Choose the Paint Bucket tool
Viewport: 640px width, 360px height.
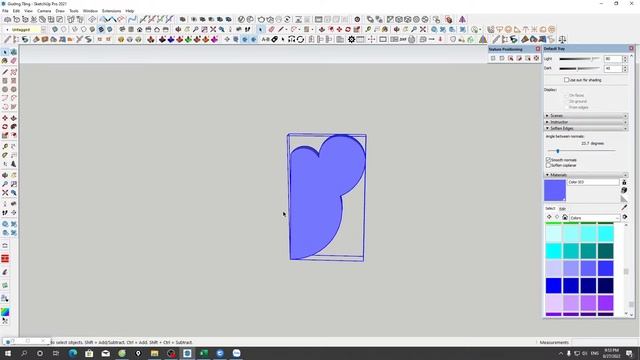point(5,61)
